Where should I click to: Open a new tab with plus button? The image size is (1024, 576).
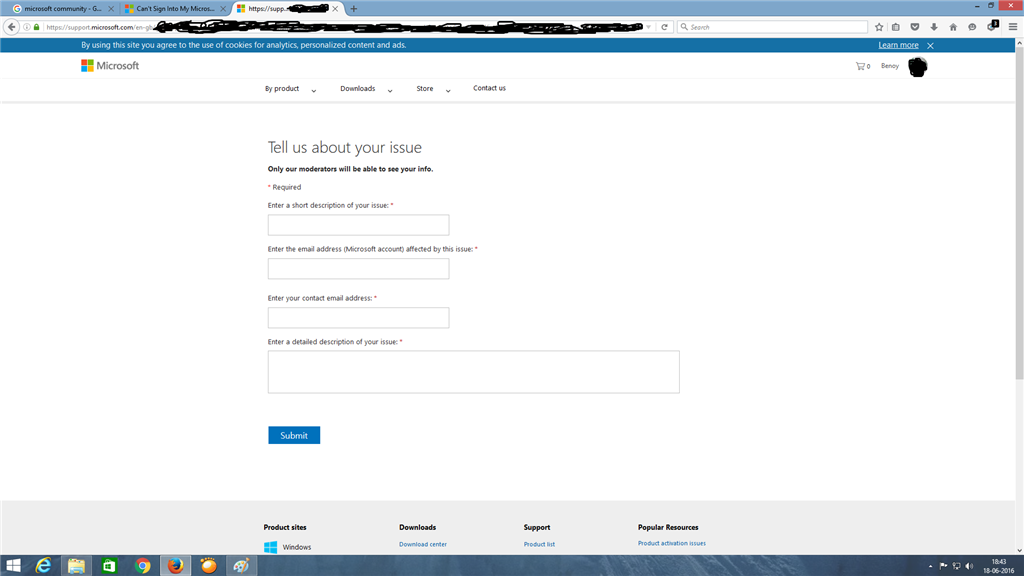coord(354,8)
